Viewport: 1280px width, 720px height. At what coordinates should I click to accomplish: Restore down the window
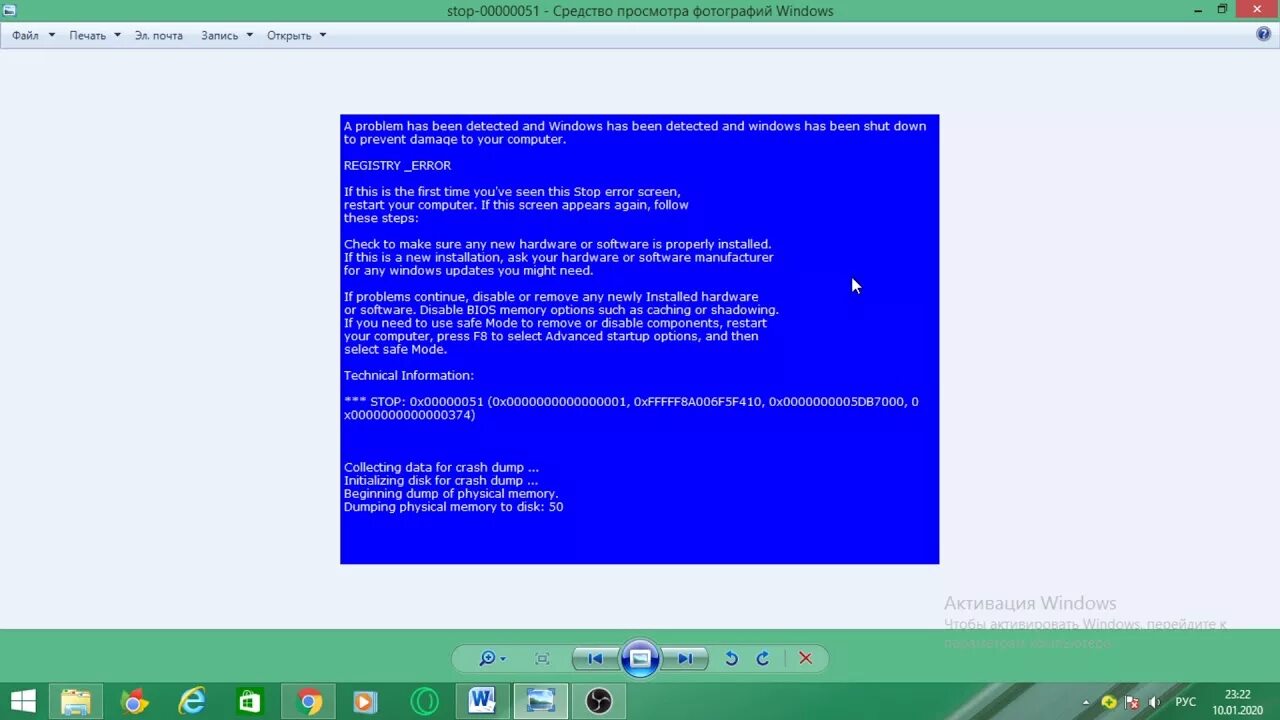pyautogui.click(x=1222, y=9)
